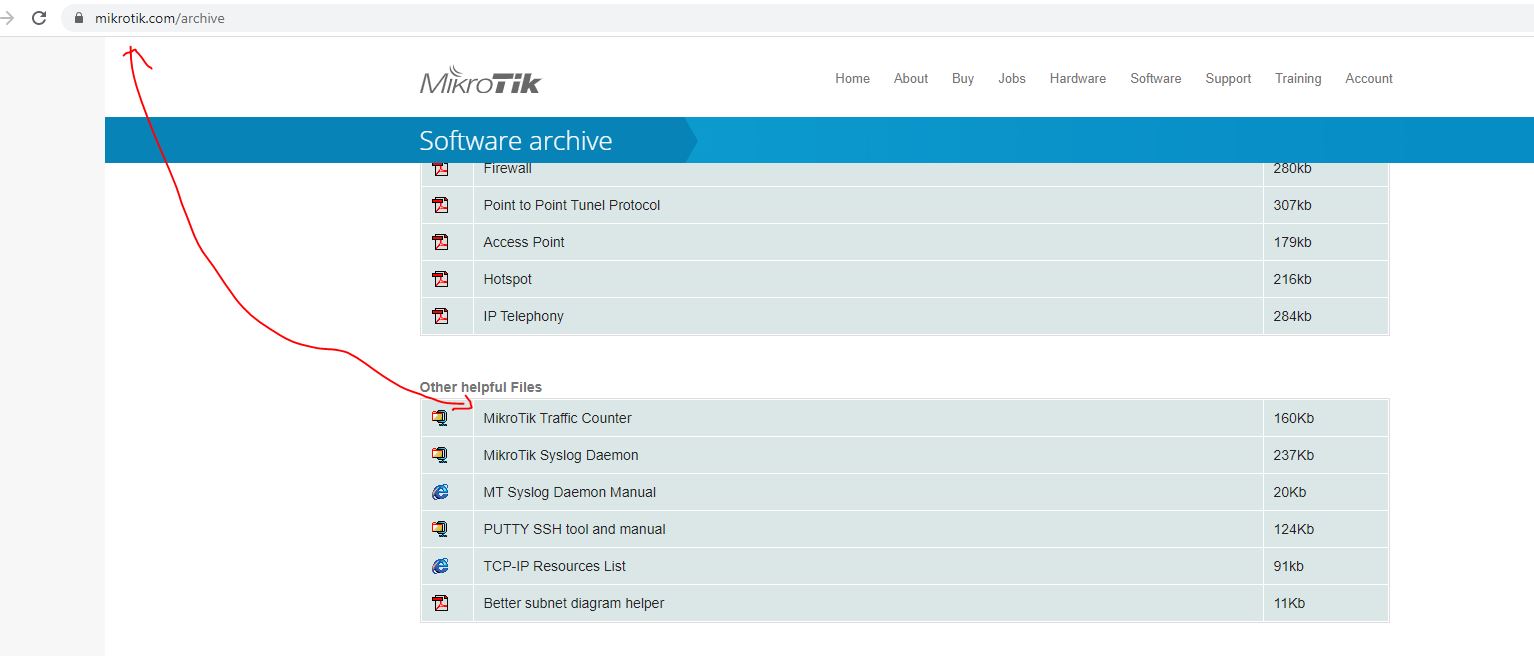
Task: Click the PDF icon beside IP Telephony
Action: click(440, 316)
